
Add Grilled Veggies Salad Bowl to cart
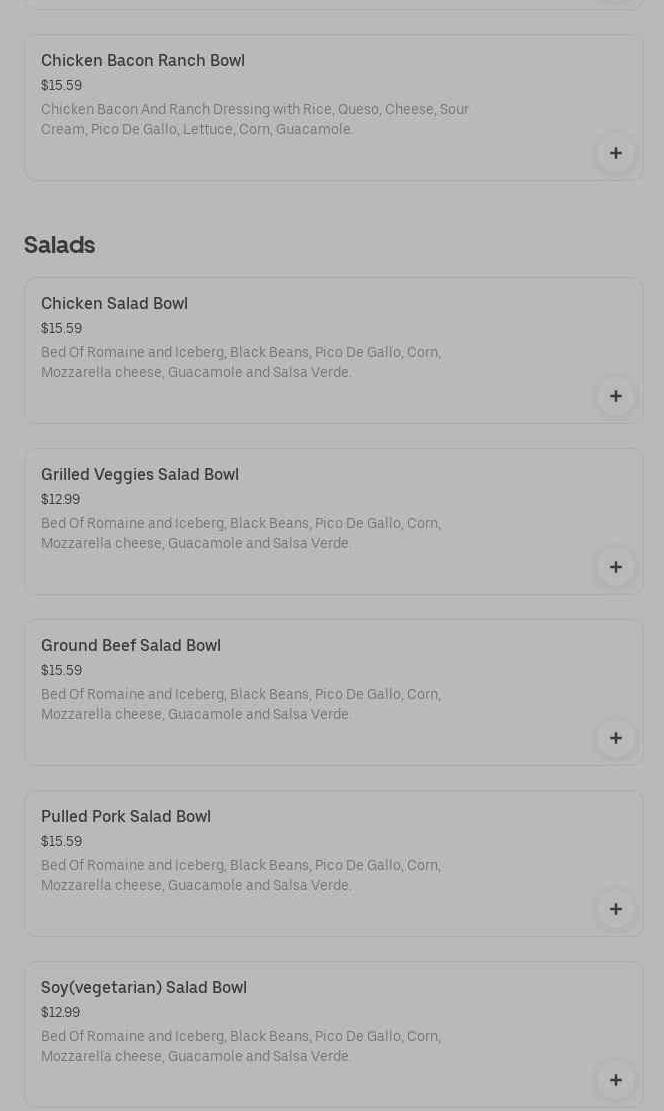(615, 567)
